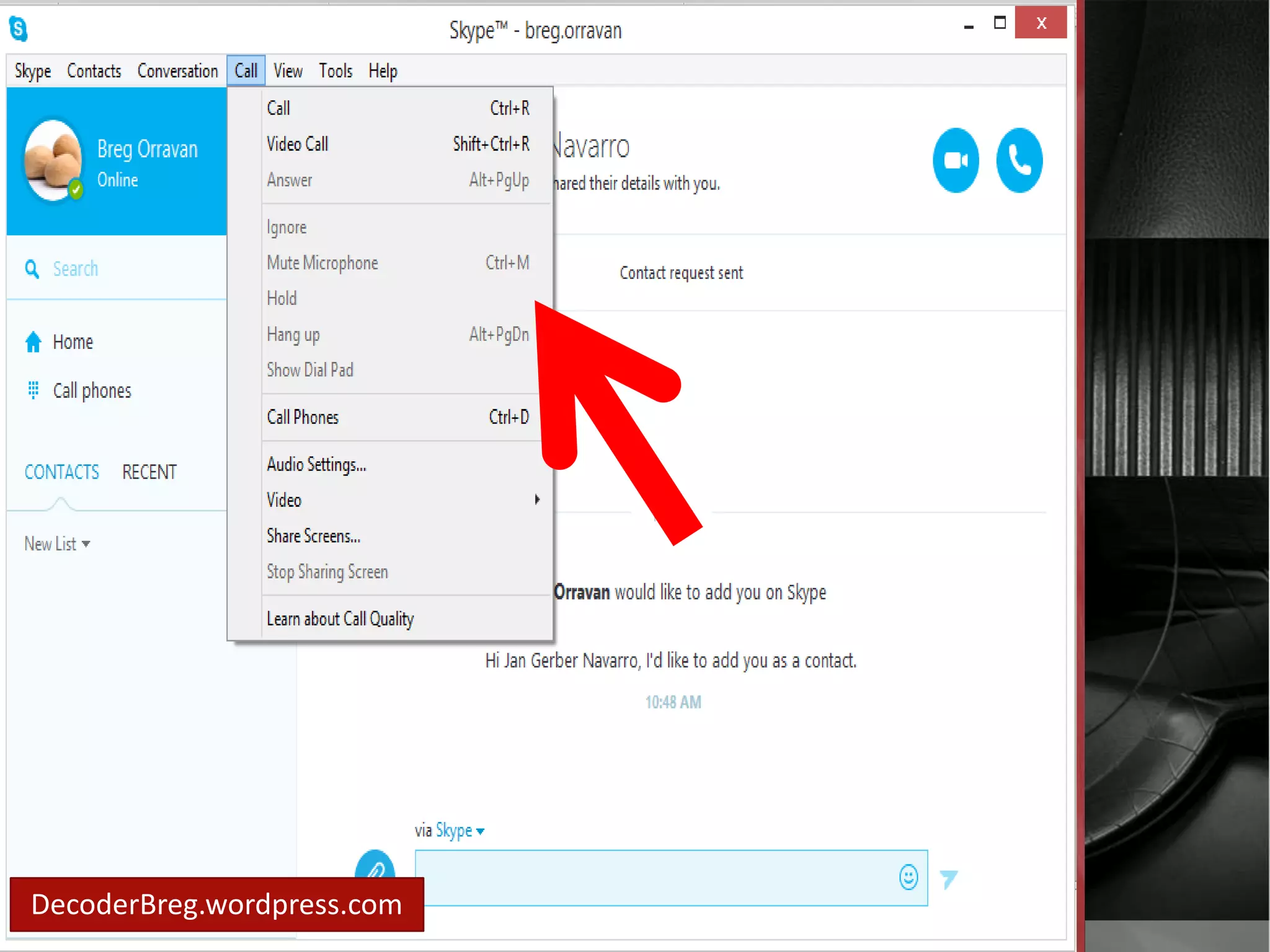
Task: Minimize the Skype window
Action: (969, 27)
